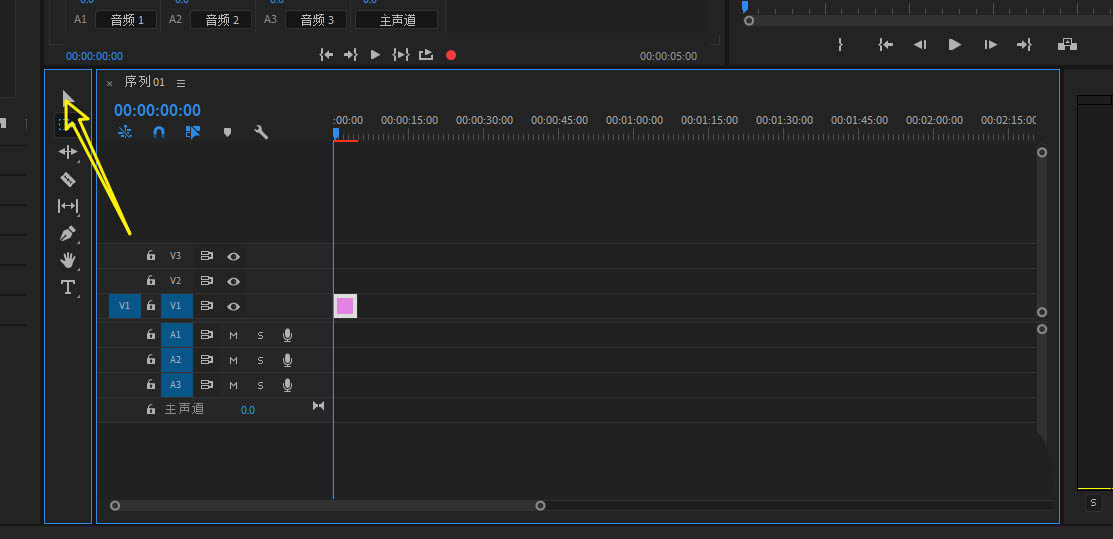1113x539 pixels.
Task: Close the 序列01 sequence tab
Action: coord(109,83)
